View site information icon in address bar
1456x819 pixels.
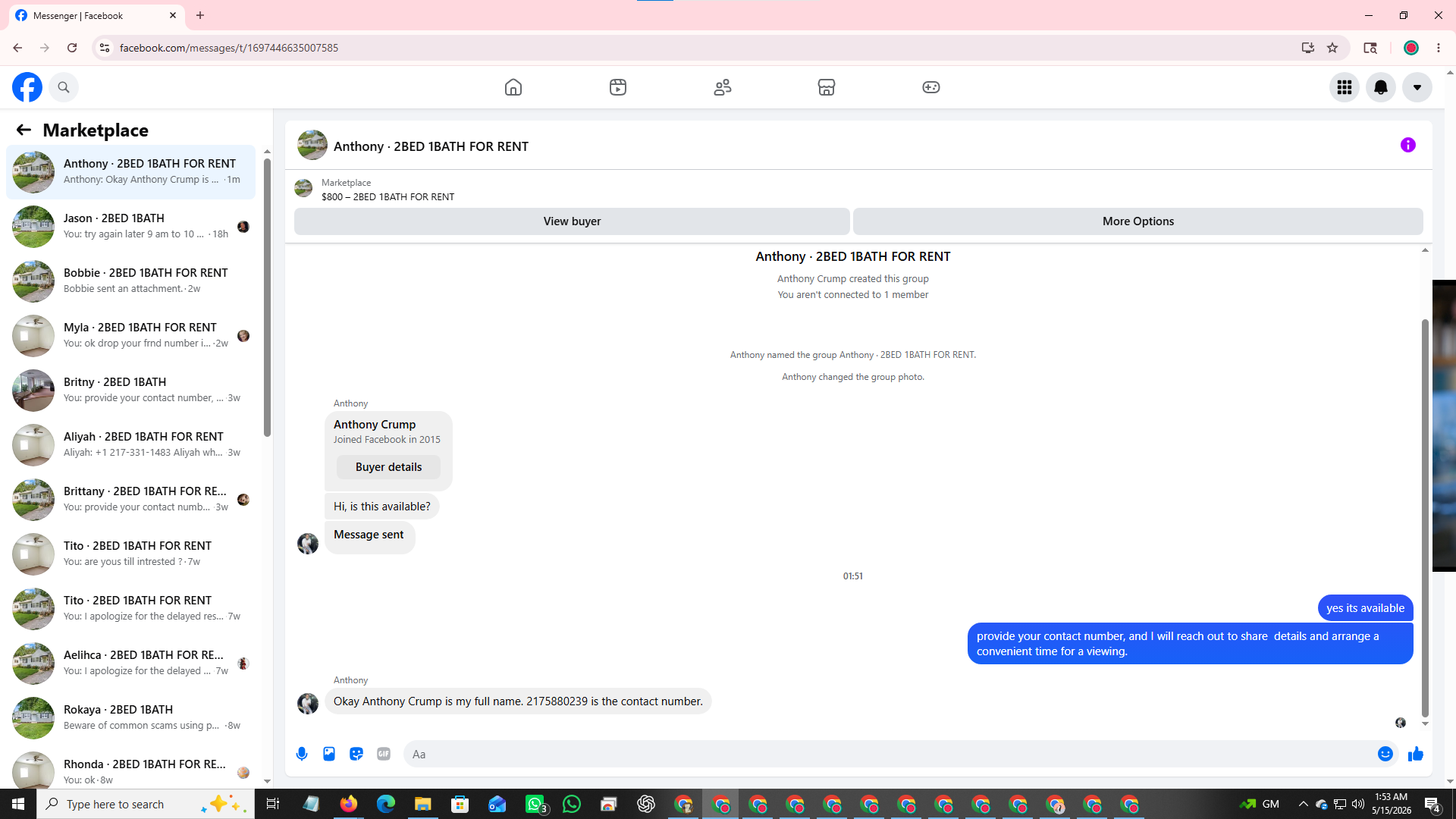click(x=105, y=48)
